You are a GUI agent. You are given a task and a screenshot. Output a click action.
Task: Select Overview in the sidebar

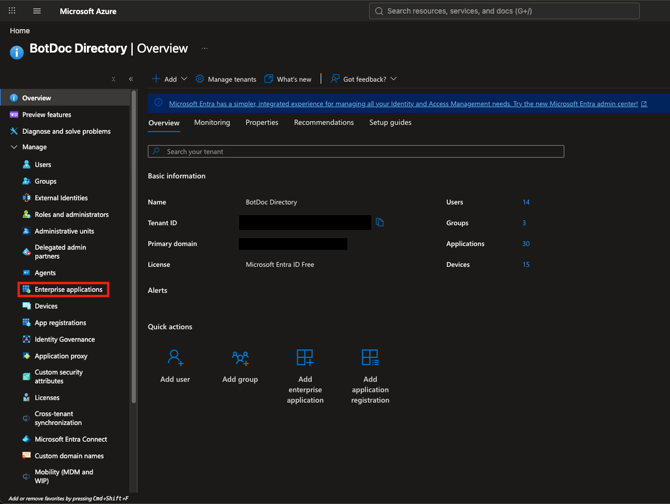(65, 98)
